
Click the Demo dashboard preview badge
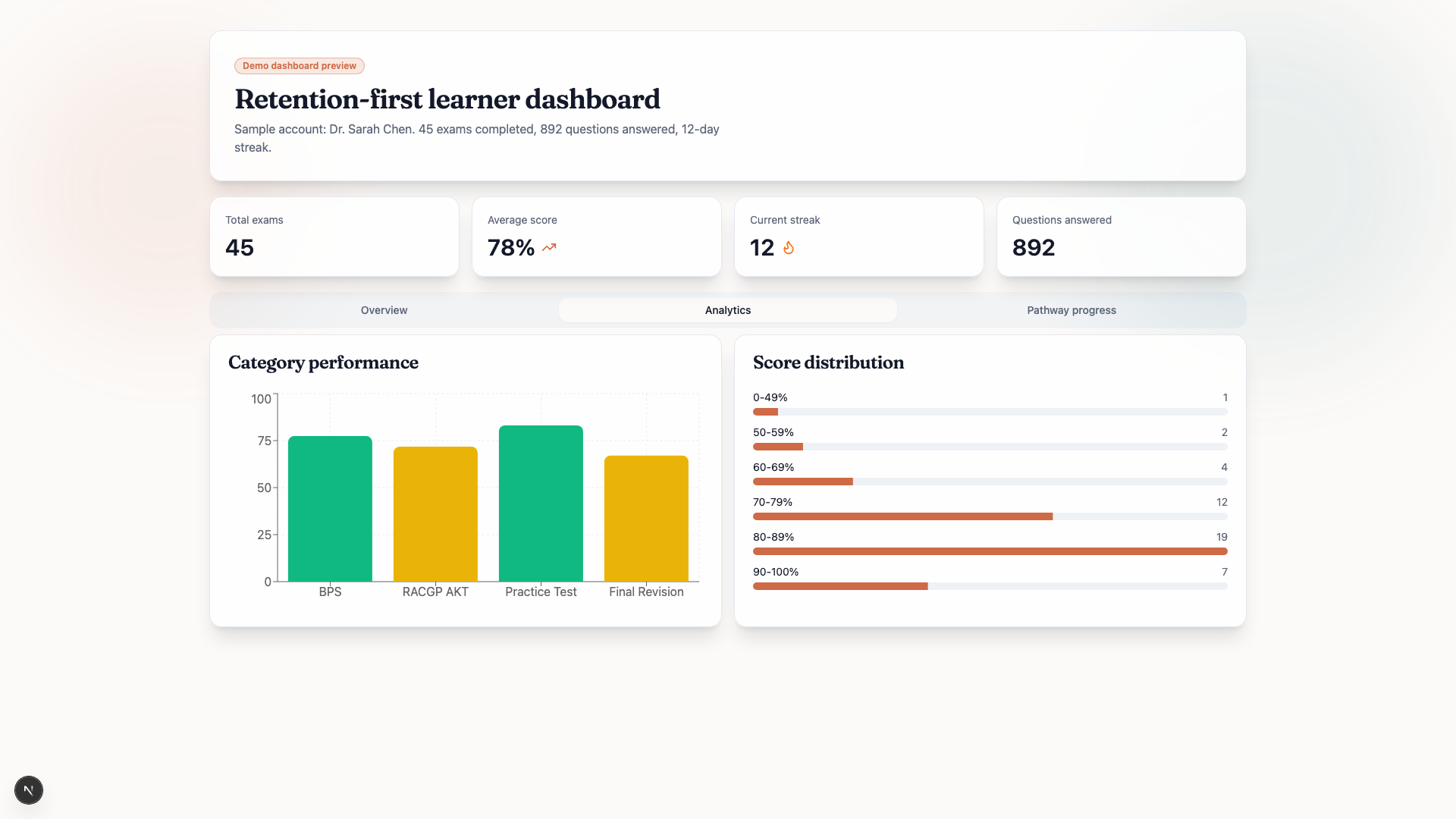pyautogui.click(x=299, y=66)
